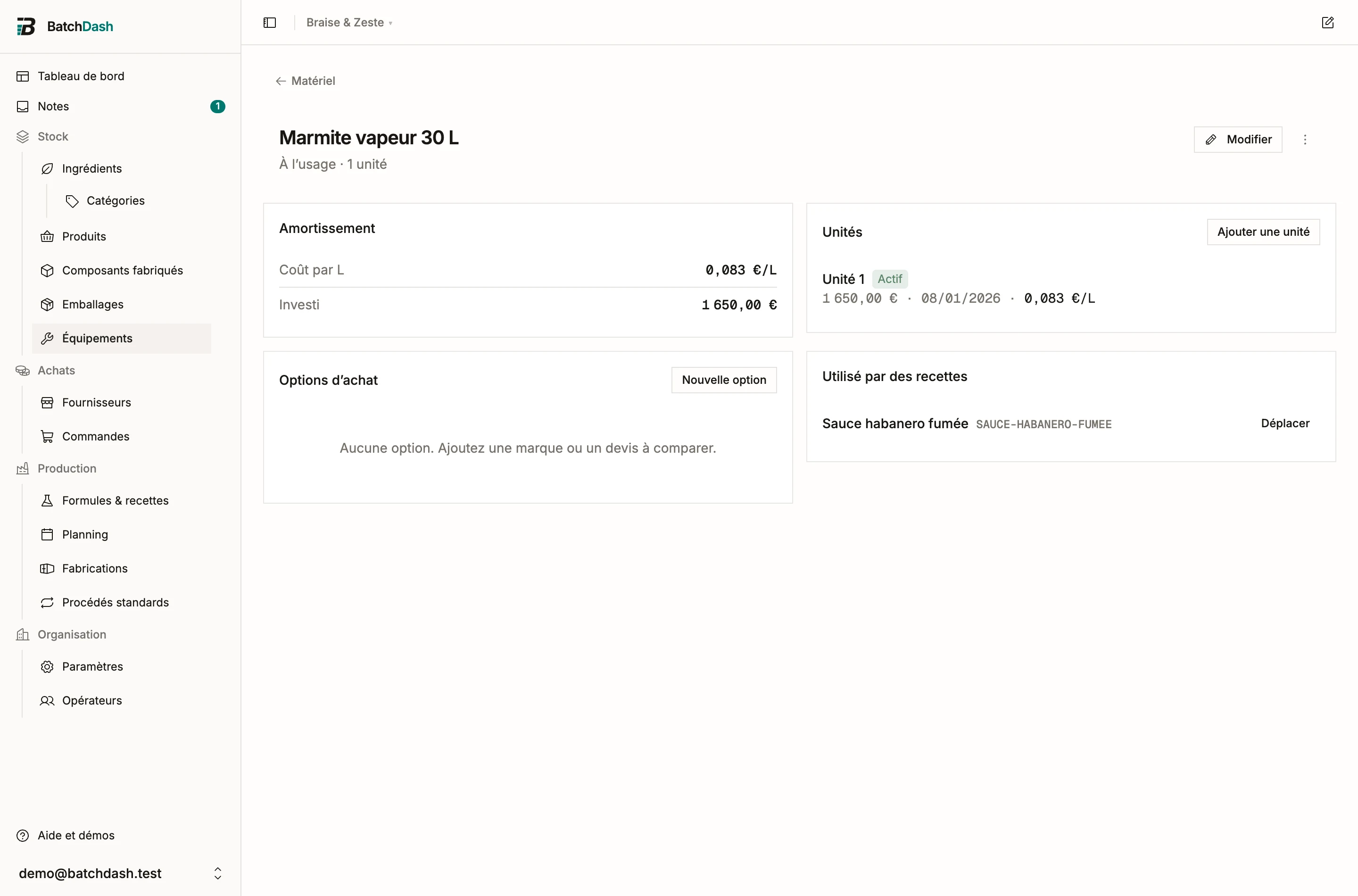Click the Marmite vapeur 30 L title
The height and width of the screenshot is (896, 1358).
(x=368, y=138)
